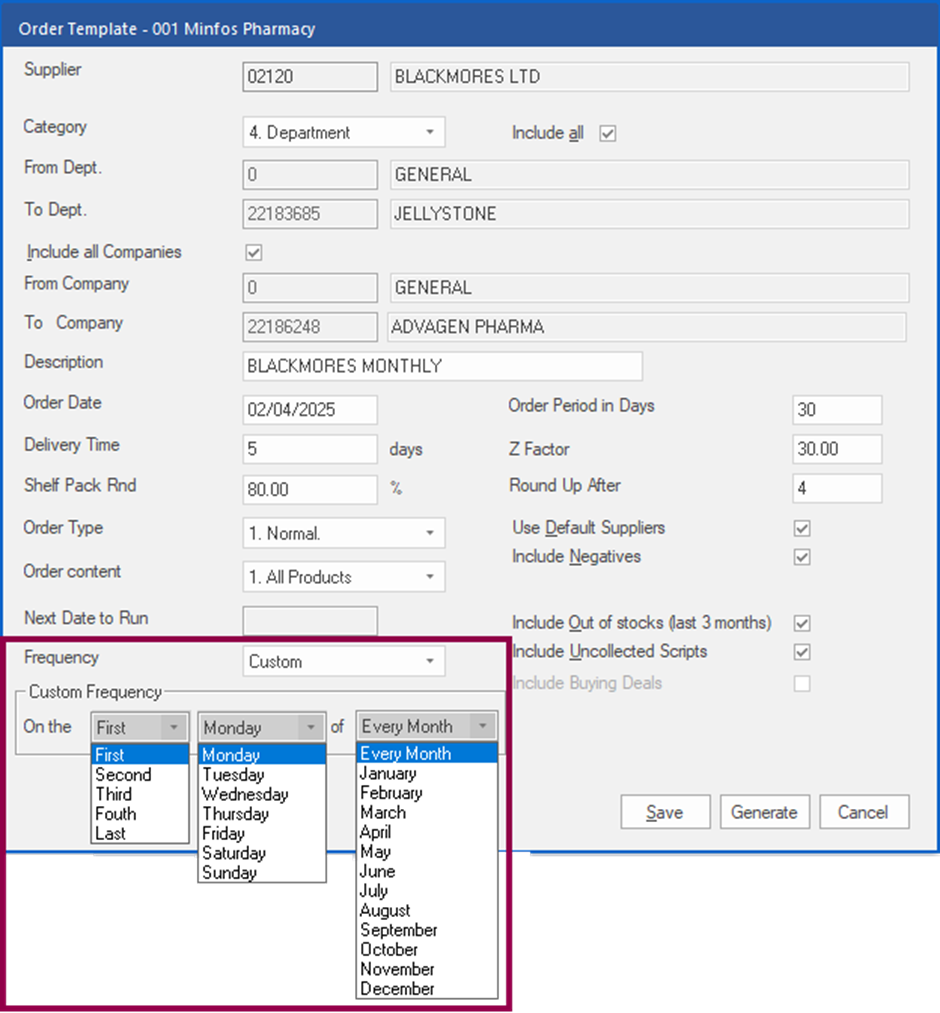Open the Frequency dropdown
Screen dimensions: 940x1013
(344, 662)
